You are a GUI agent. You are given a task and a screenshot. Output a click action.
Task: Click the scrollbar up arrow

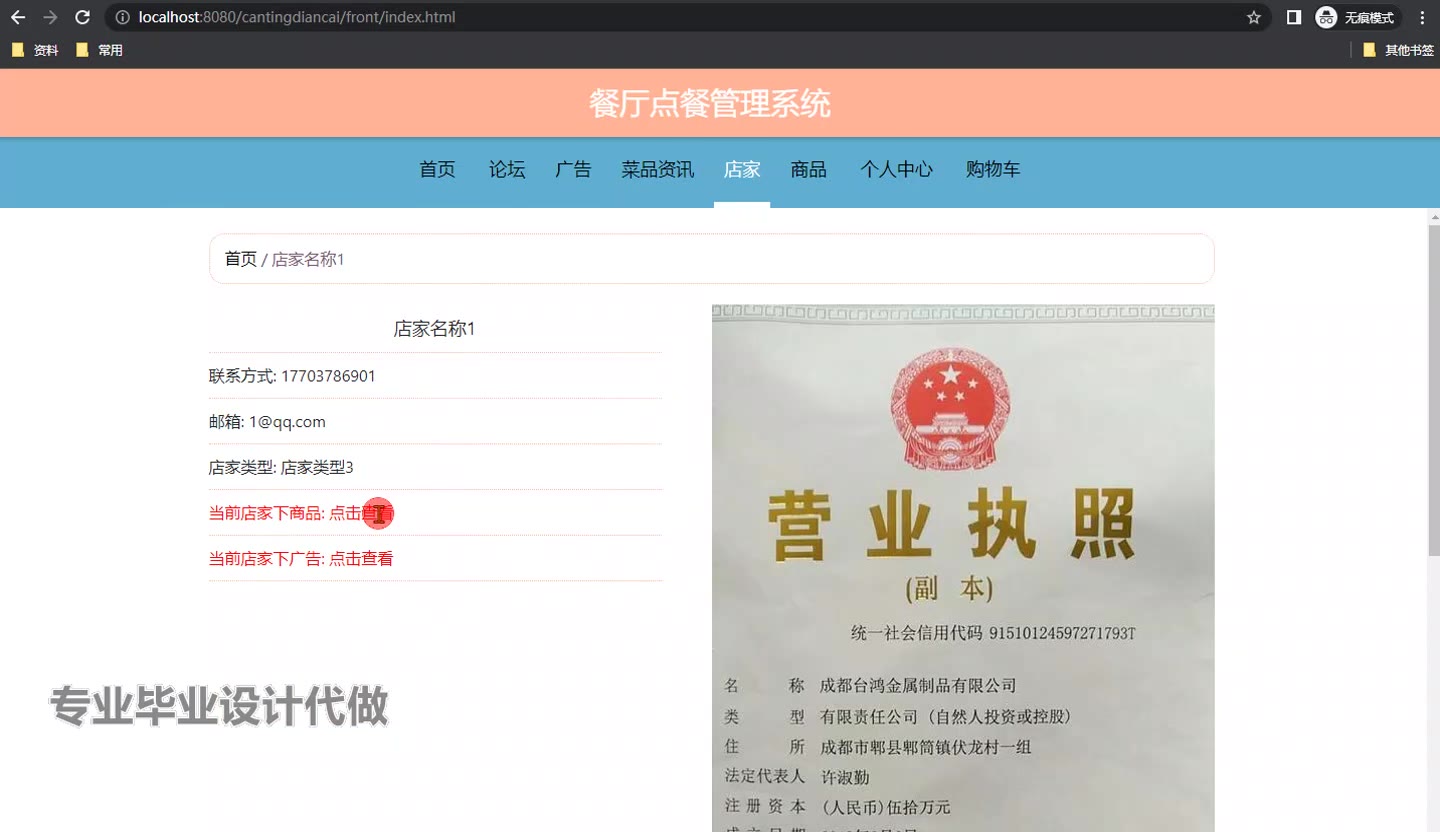1433,216
